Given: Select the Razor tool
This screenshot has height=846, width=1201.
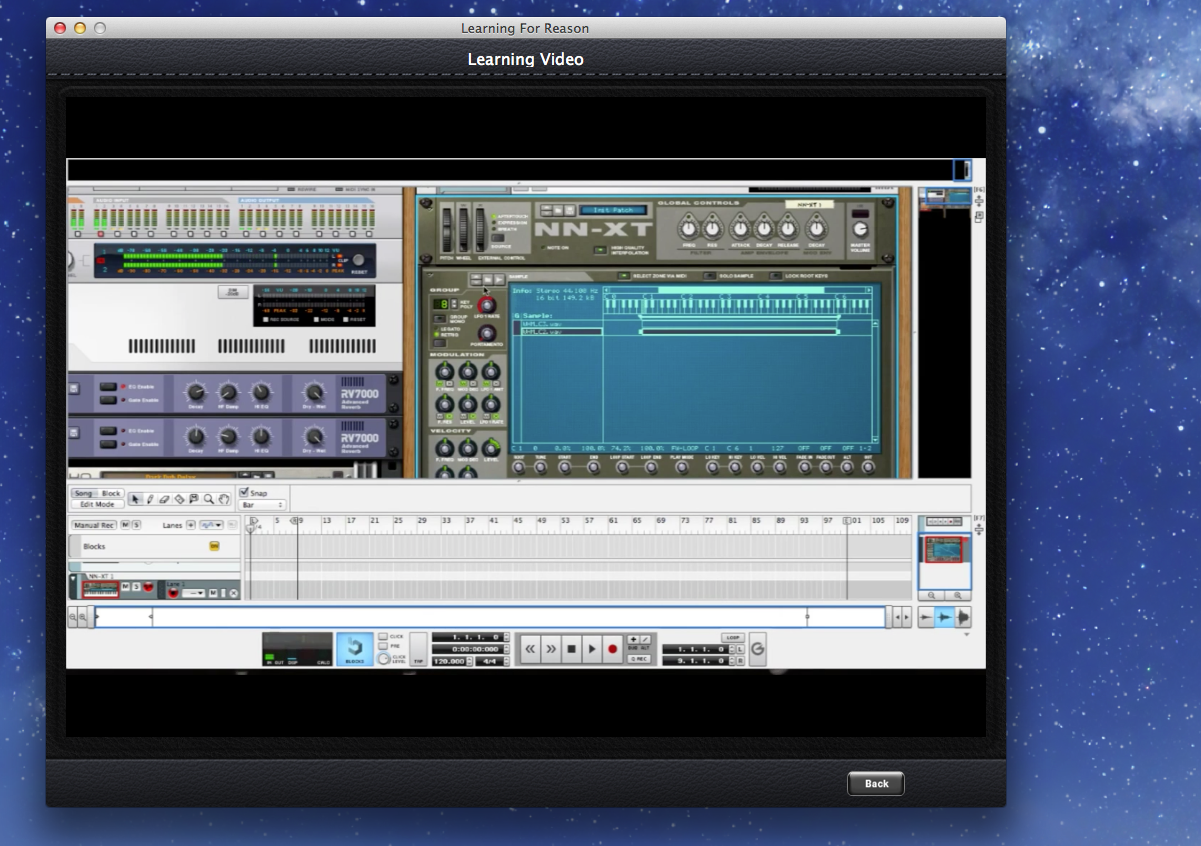Looking at the screenshot, I should point(179,498).
